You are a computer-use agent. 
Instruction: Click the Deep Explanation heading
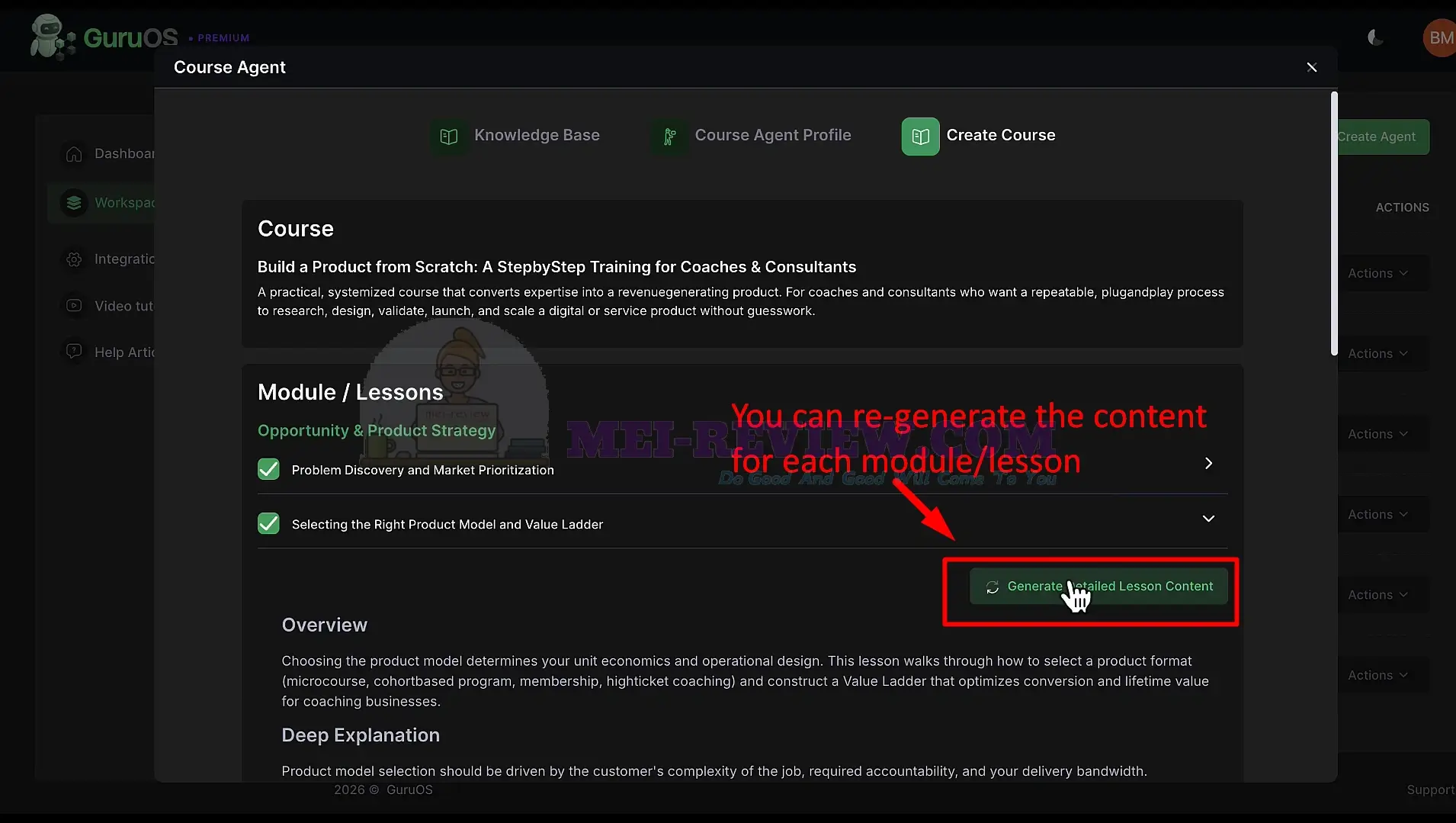pyautogui.click(x=361, y=735)
